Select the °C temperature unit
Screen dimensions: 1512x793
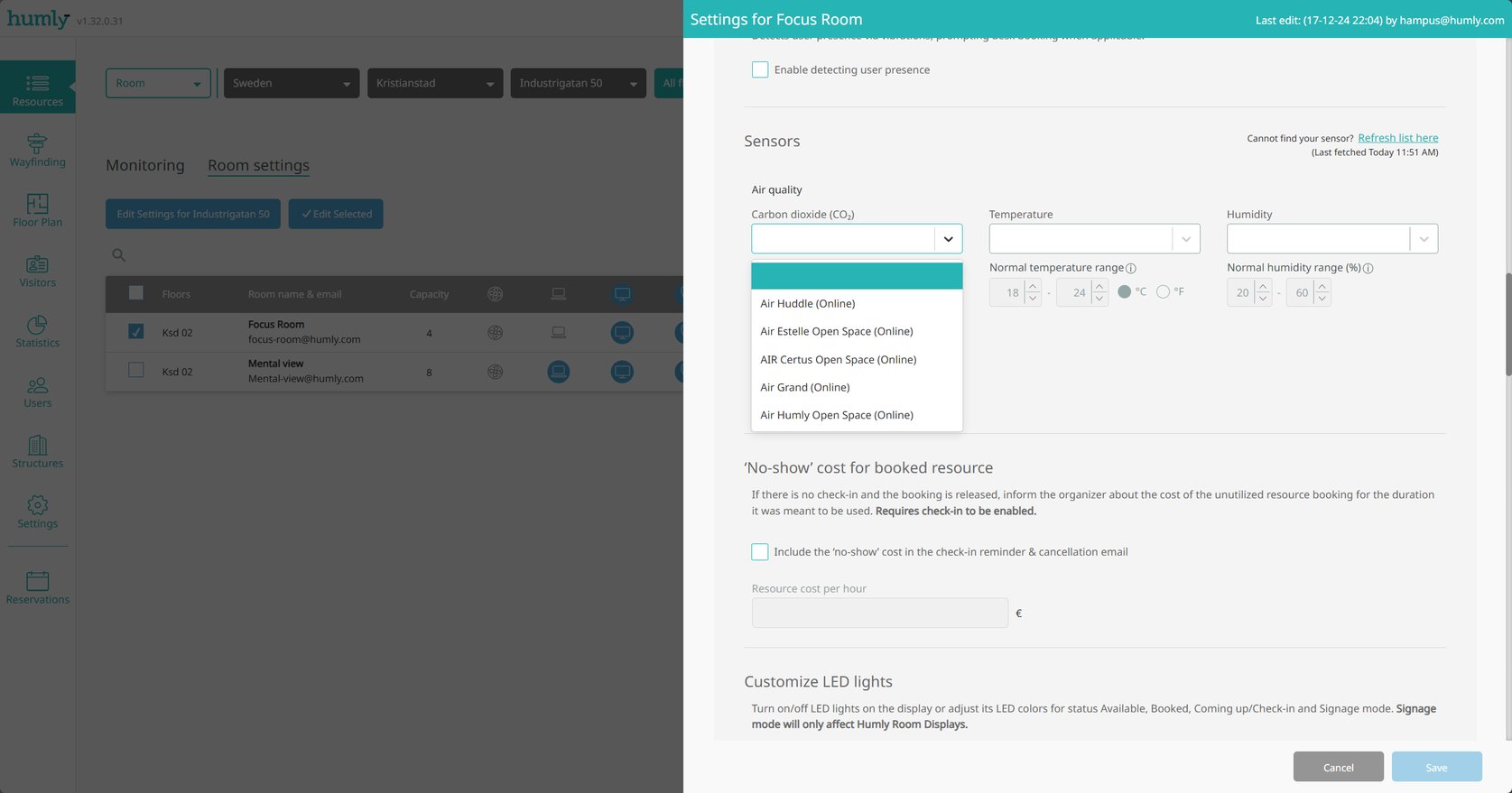point(1124,291)
